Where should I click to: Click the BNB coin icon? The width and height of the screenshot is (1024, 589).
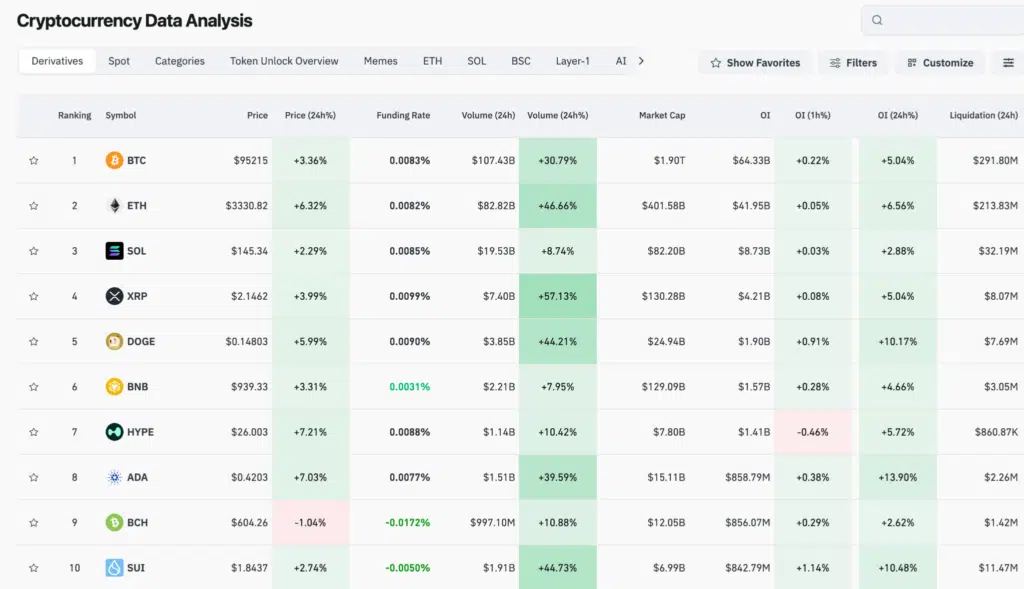click(x=114, y=387)
